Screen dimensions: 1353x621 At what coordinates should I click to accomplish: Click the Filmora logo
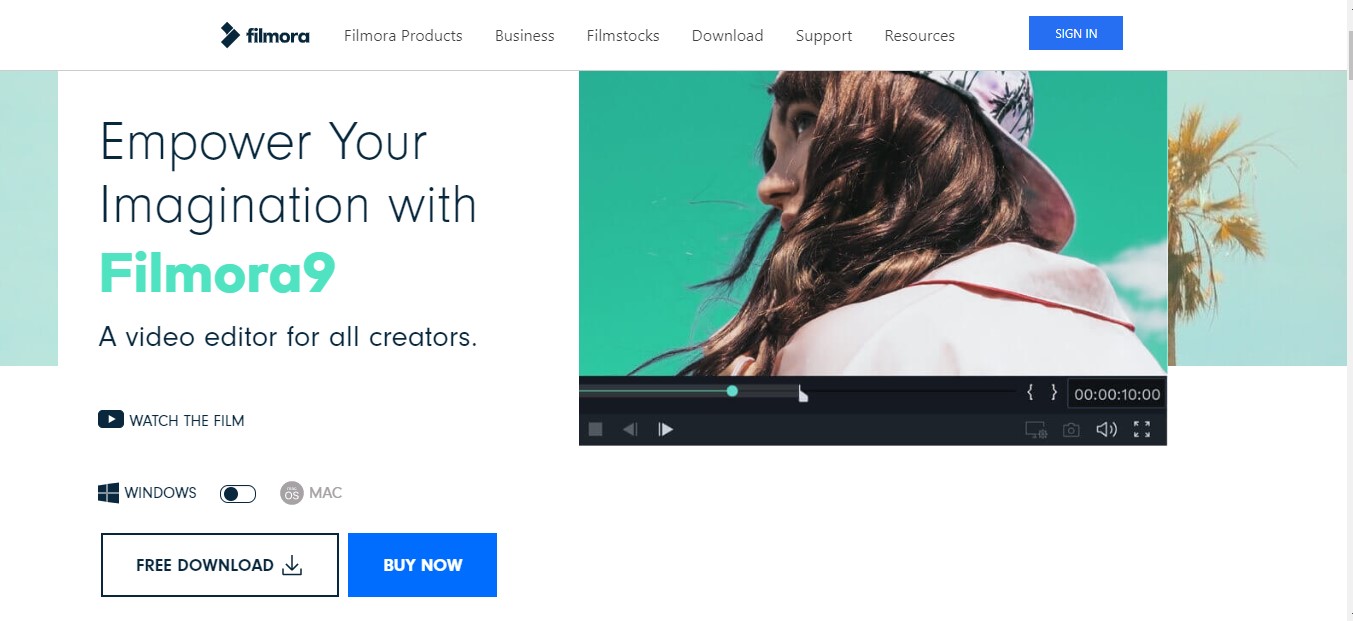265,35
